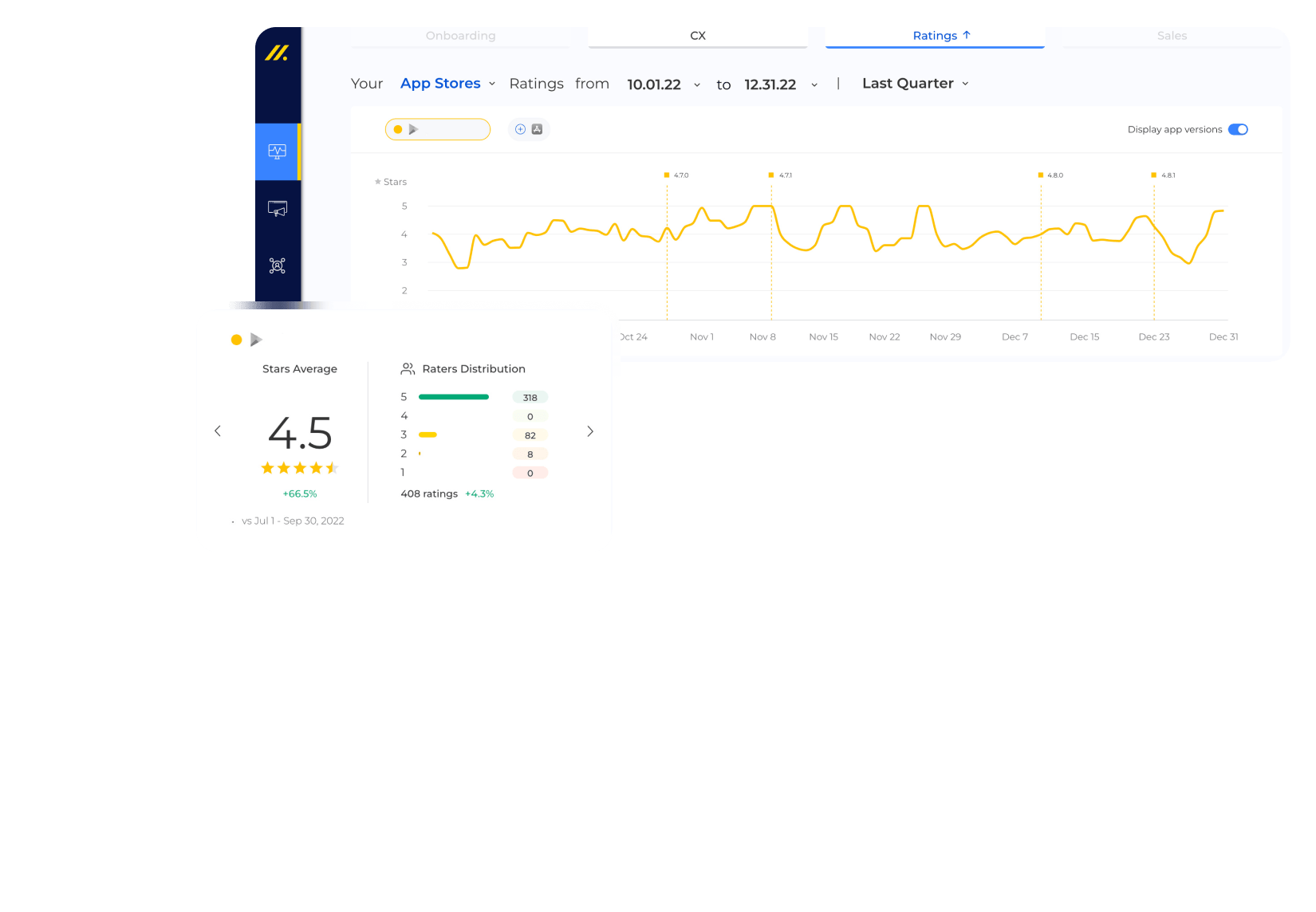
Task: Click the yellow logo in the sidebar
Action: click(277, 53)
